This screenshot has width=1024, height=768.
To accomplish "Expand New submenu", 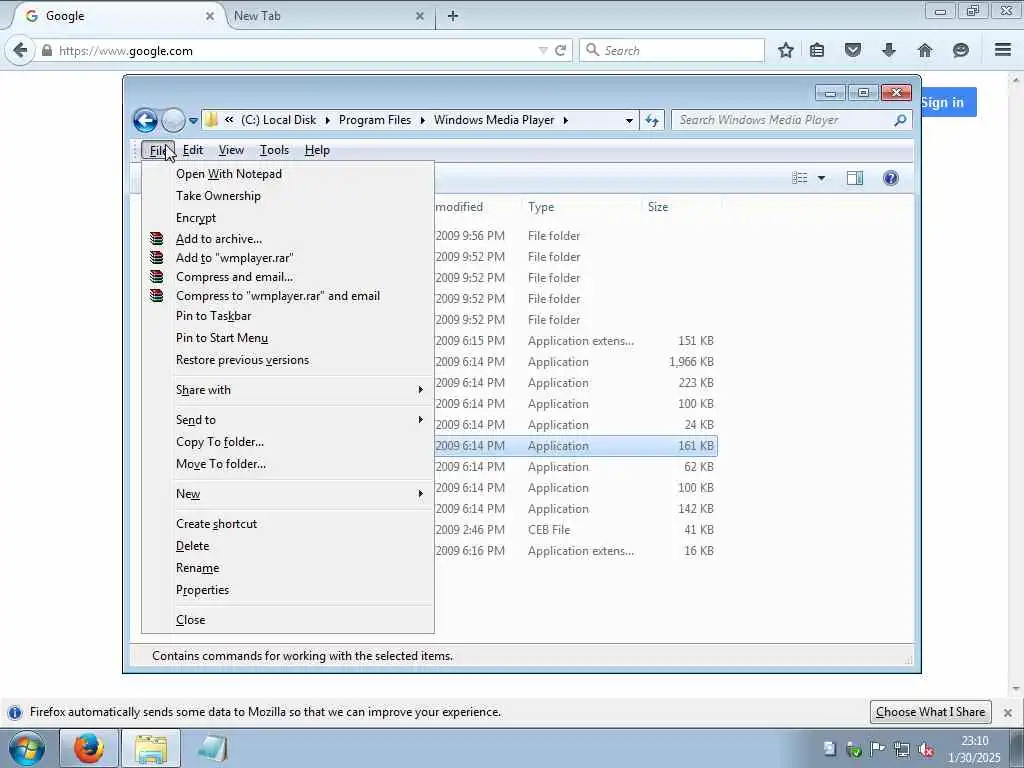I will click(x=288, y=494).
